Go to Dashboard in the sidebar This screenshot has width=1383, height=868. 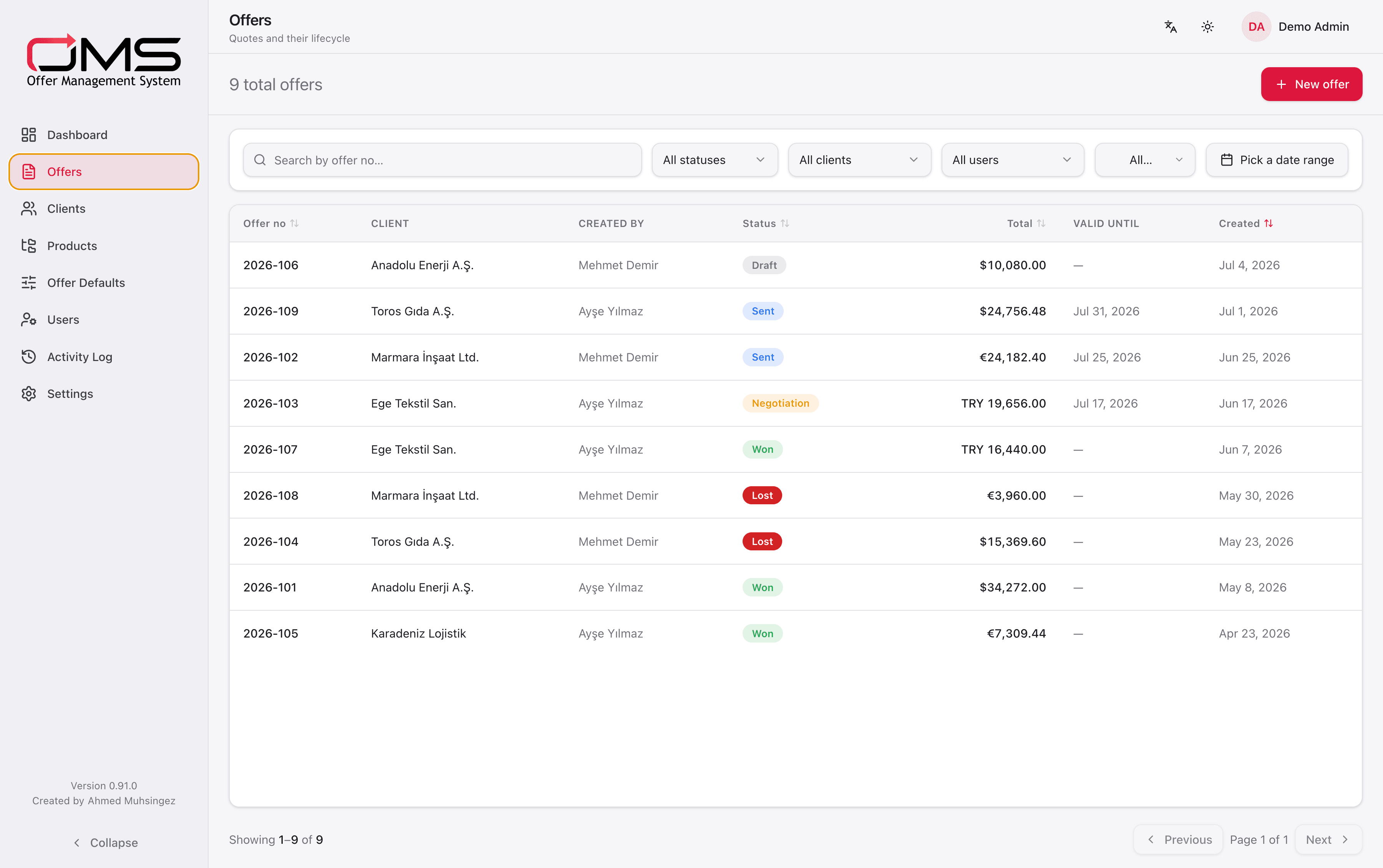point(104,135)
